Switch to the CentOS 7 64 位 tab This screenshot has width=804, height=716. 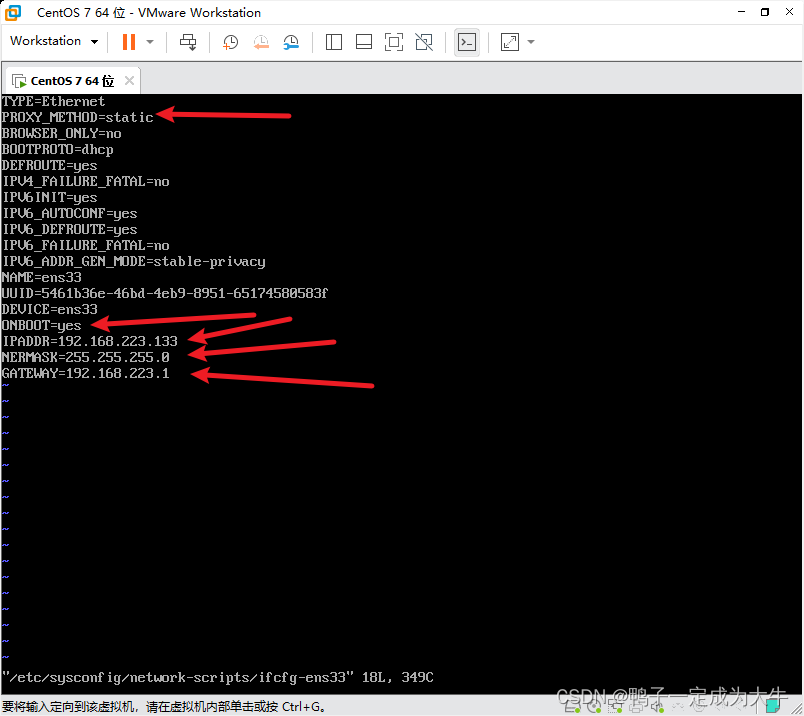(x=70, y=80)
